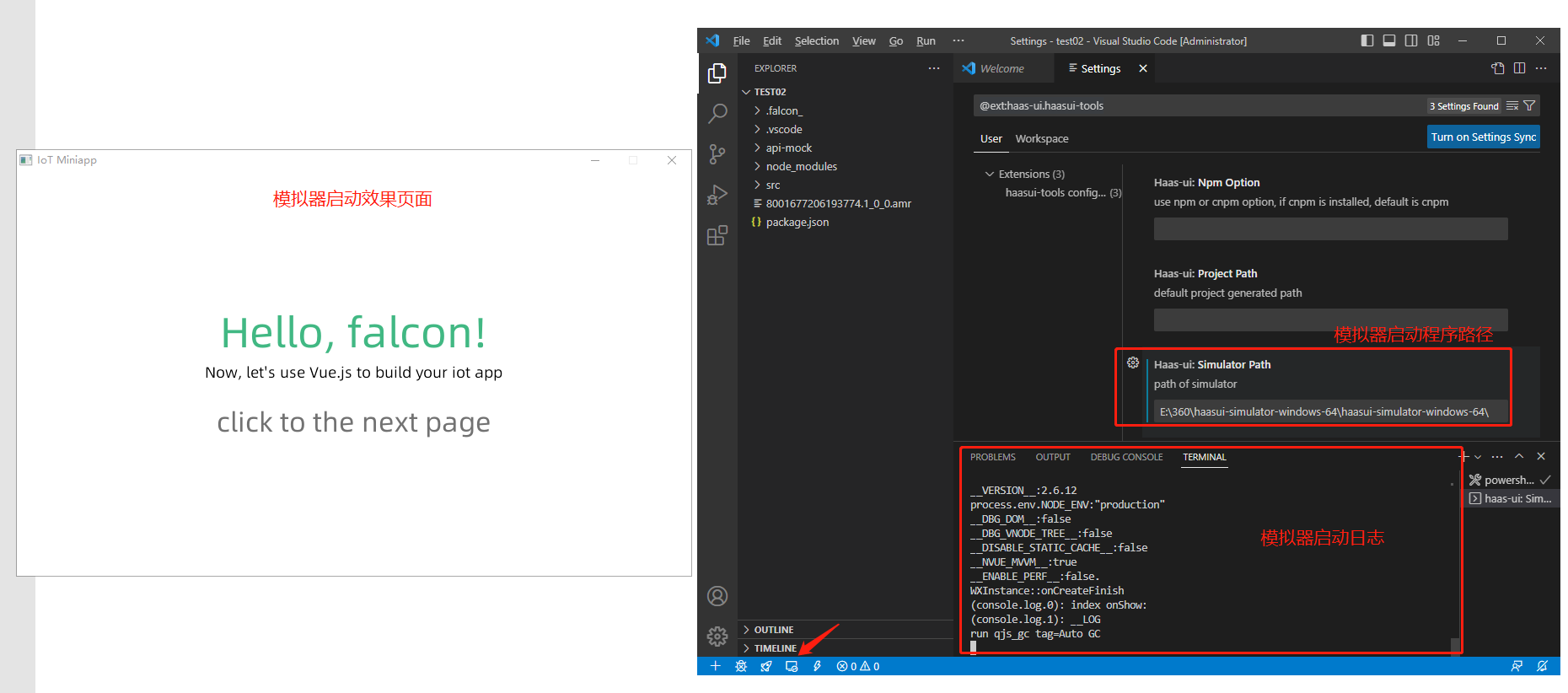Click the rocket icon in status bar

[x=766, y=666]
